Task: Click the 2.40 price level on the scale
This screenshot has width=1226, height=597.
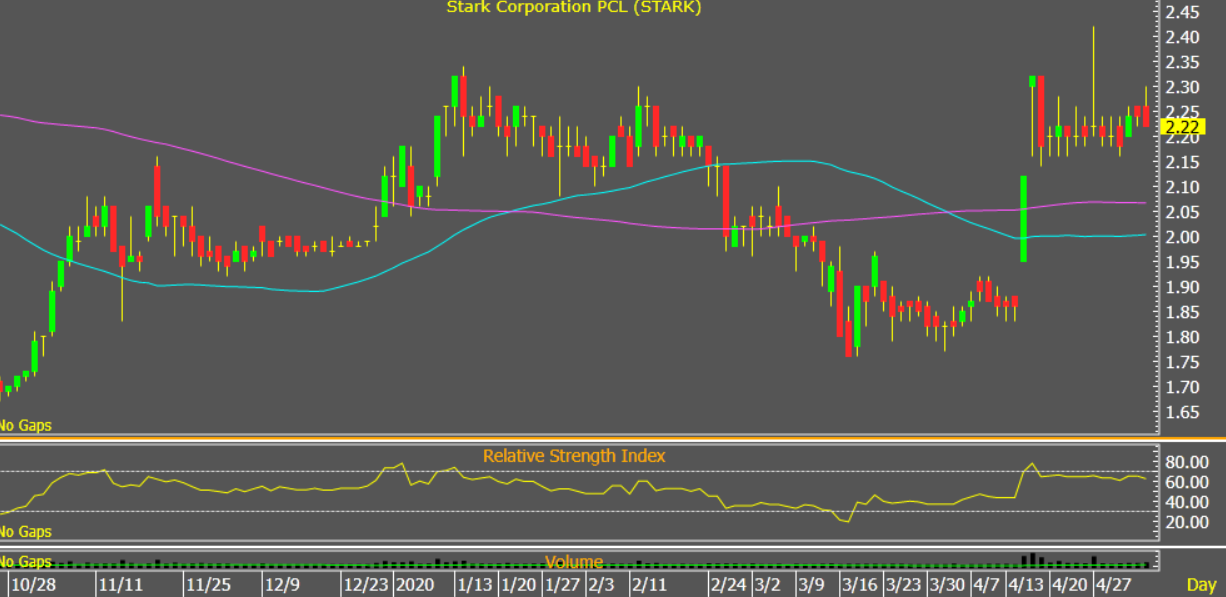Action: point(1183,38)
